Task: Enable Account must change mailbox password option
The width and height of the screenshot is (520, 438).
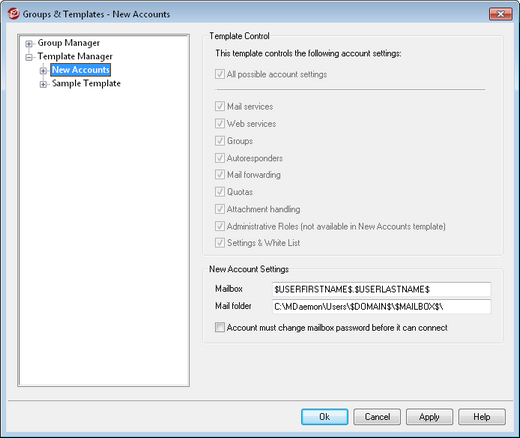Action: [220, 327]
